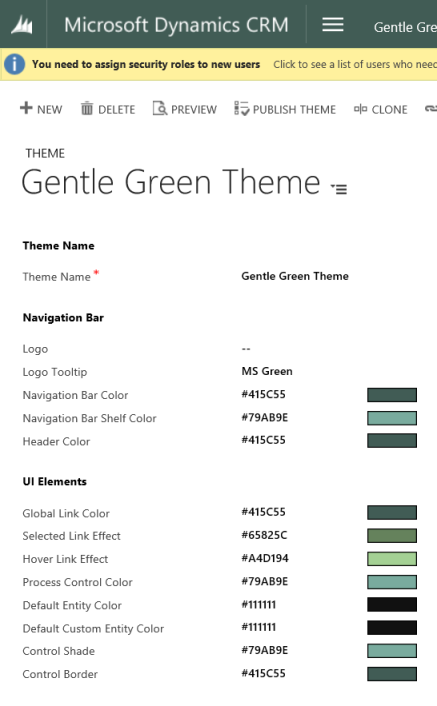The height and width of the screenshot is (706, 437).
Task: Click the Selected Link Effect swatch
Action: (392, 535)
